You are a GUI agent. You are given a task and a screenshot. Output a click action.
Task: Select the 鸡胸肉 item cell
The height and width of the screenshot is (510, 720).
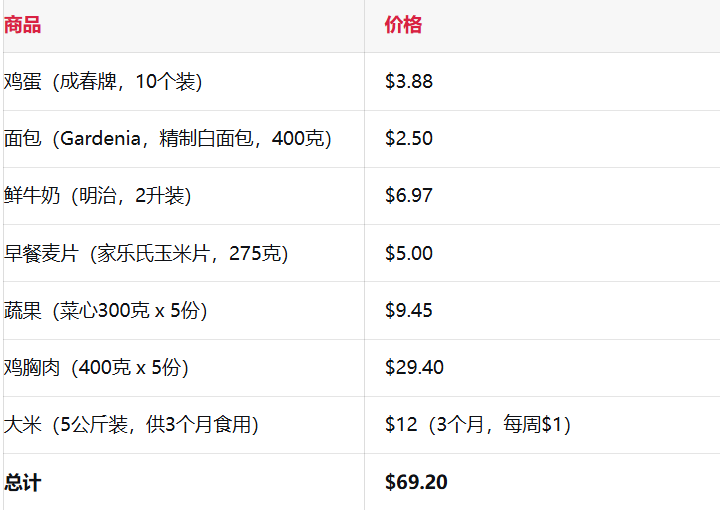[96, 368]
